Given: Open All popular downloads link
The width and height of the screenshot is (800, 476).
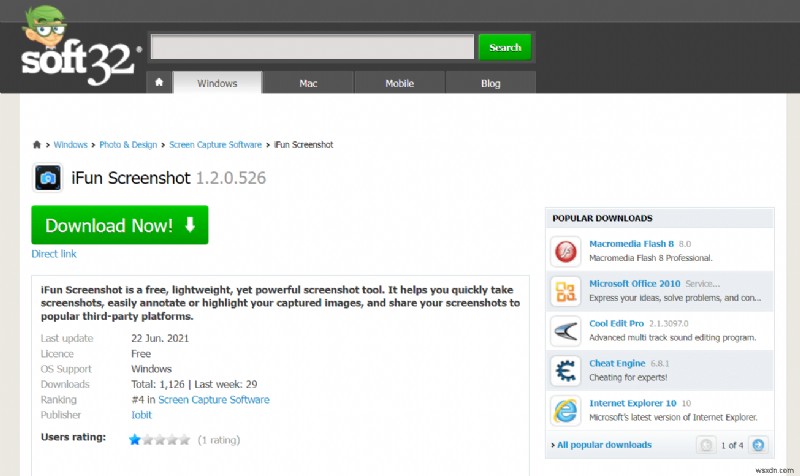Looking at the screenshot, I should 604,445.
